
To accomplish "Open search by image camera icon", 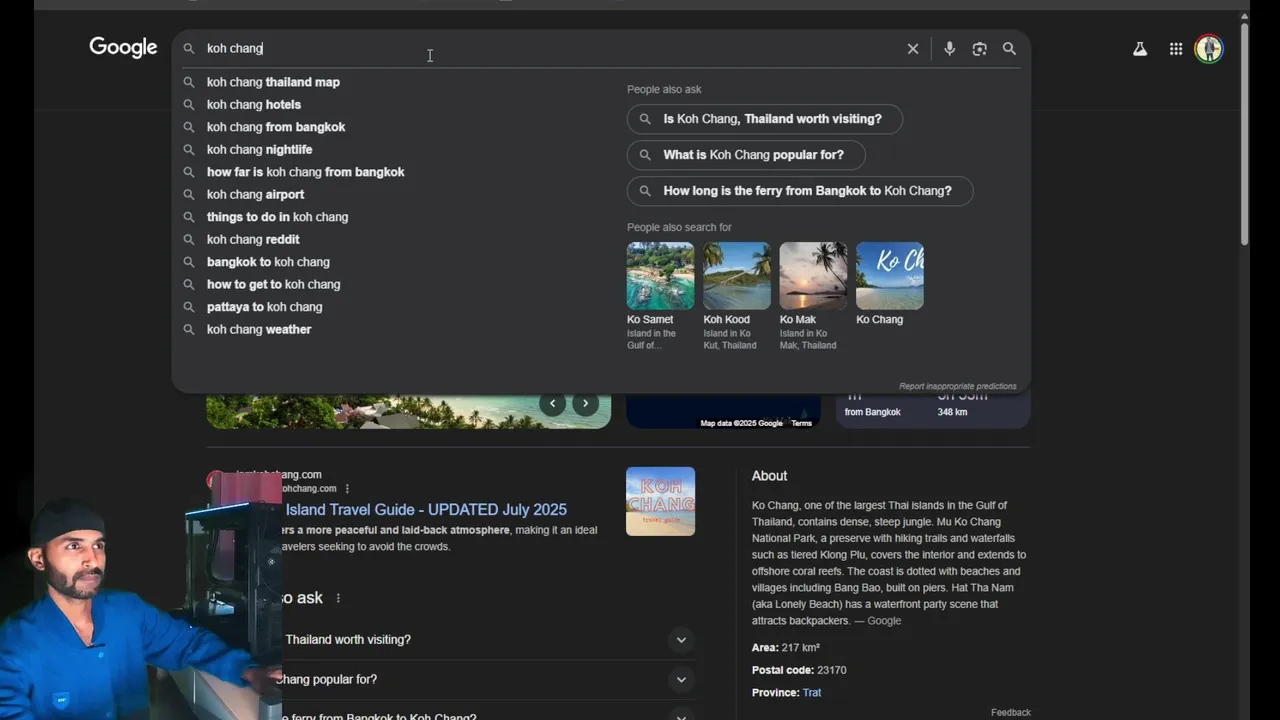I will click(979, 49).
